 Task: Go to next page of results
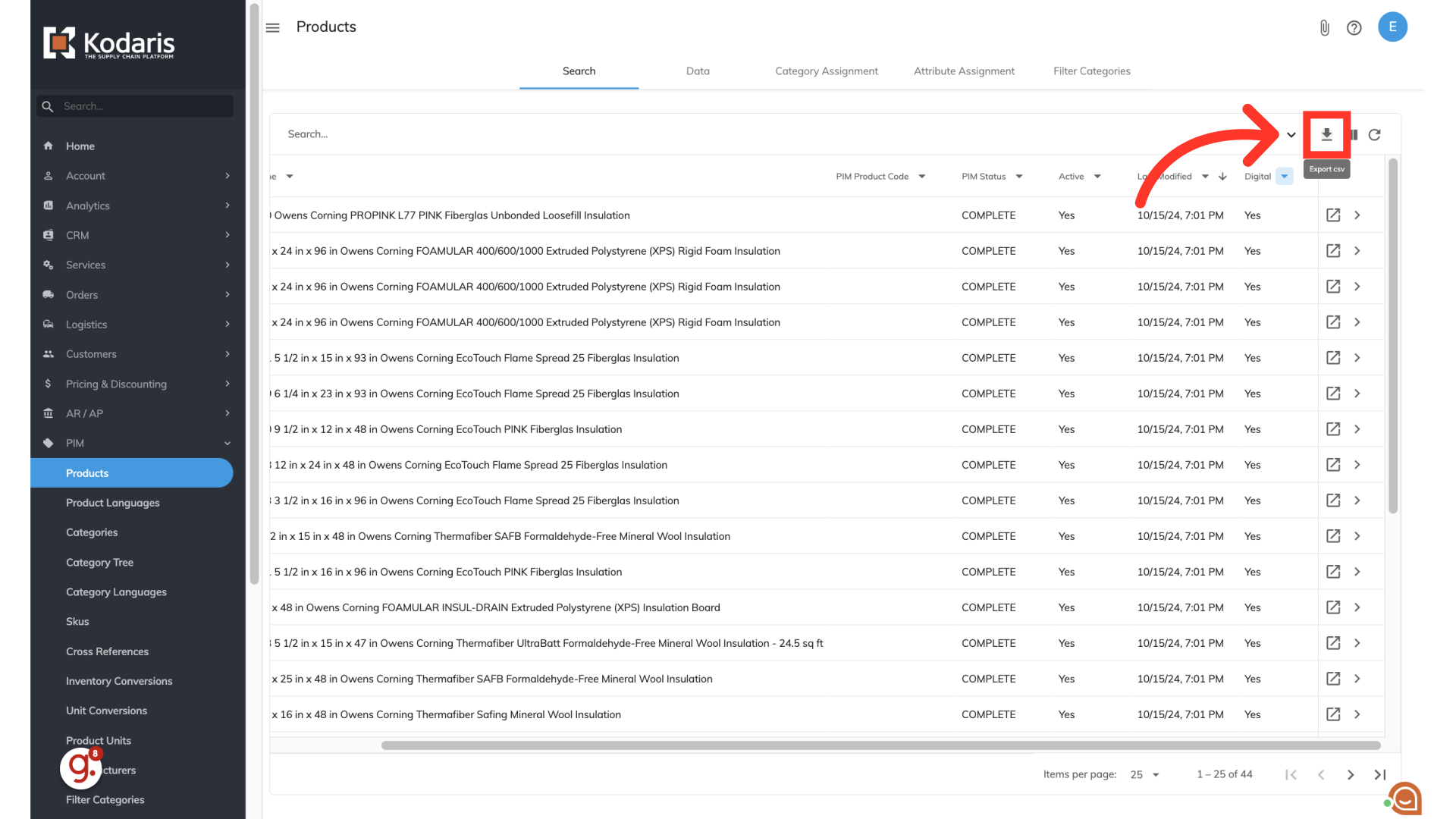click(1351, 774)
